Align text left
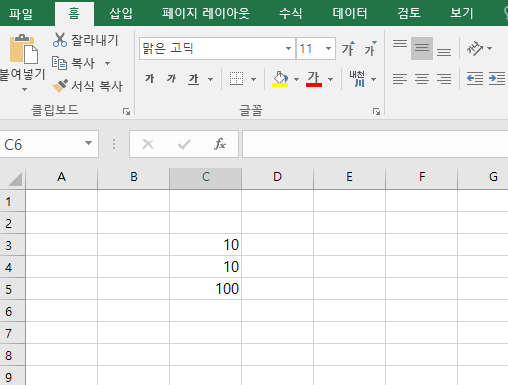508x385 pixels. pos(400,79)
